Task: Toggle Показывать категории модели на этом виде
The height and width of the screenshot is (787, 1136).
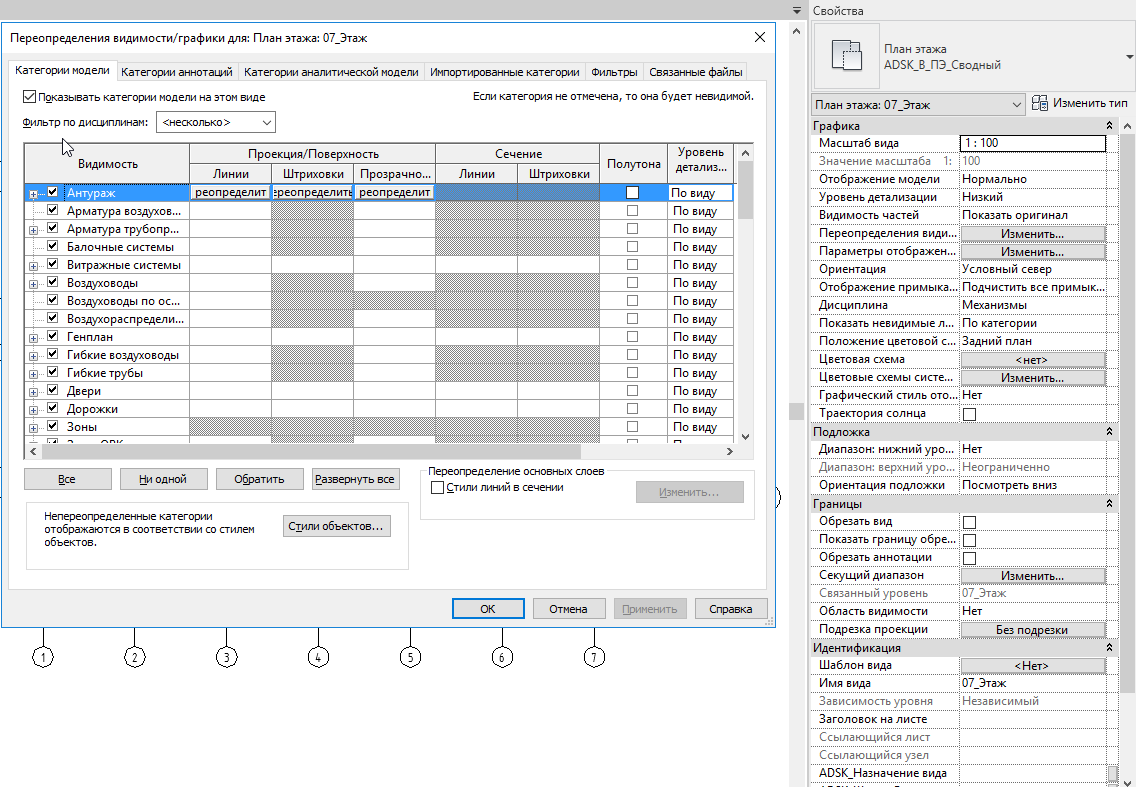Action: pos(29,96)
